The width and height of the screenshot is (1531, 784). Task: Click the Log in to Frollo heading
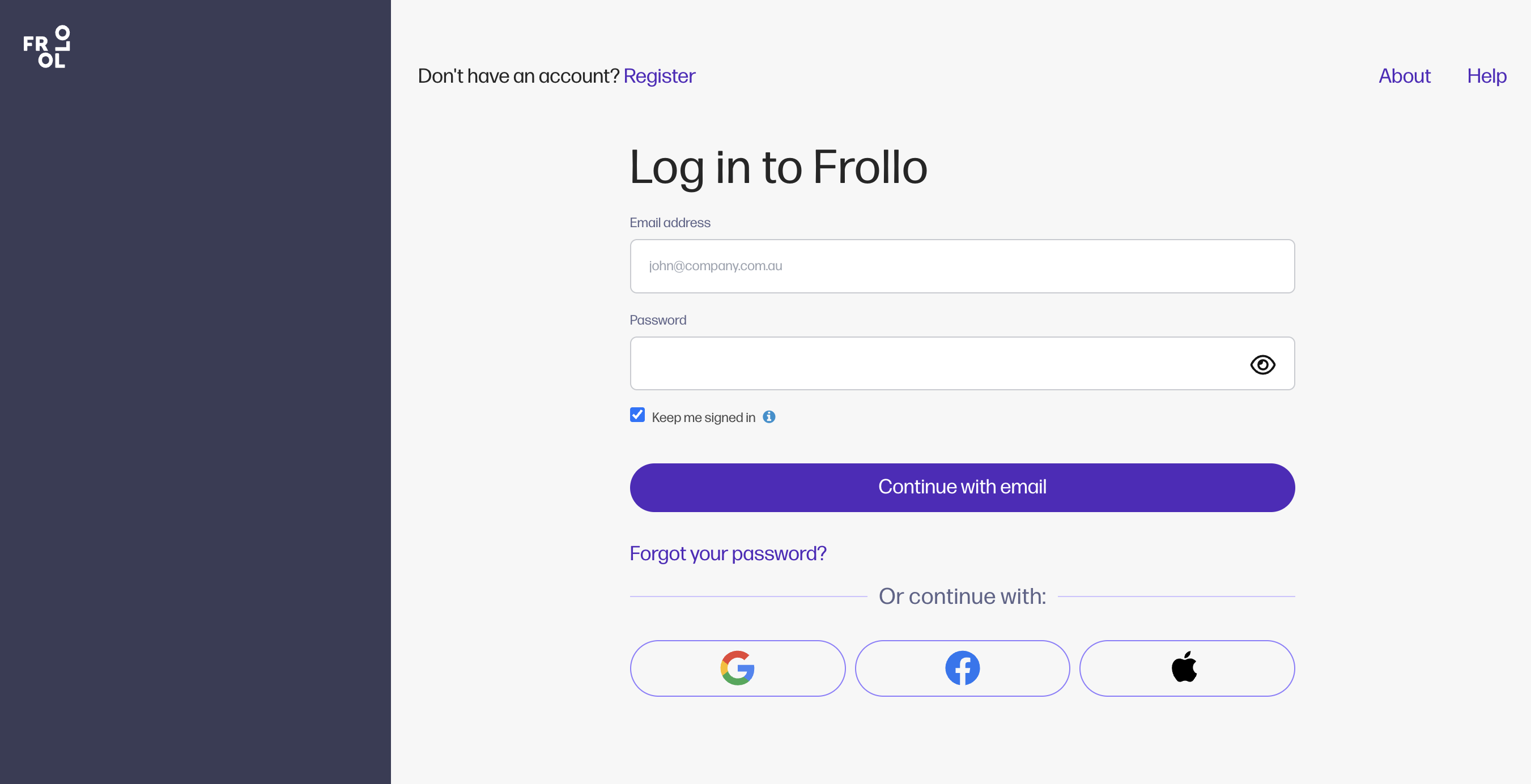point(778,168)
